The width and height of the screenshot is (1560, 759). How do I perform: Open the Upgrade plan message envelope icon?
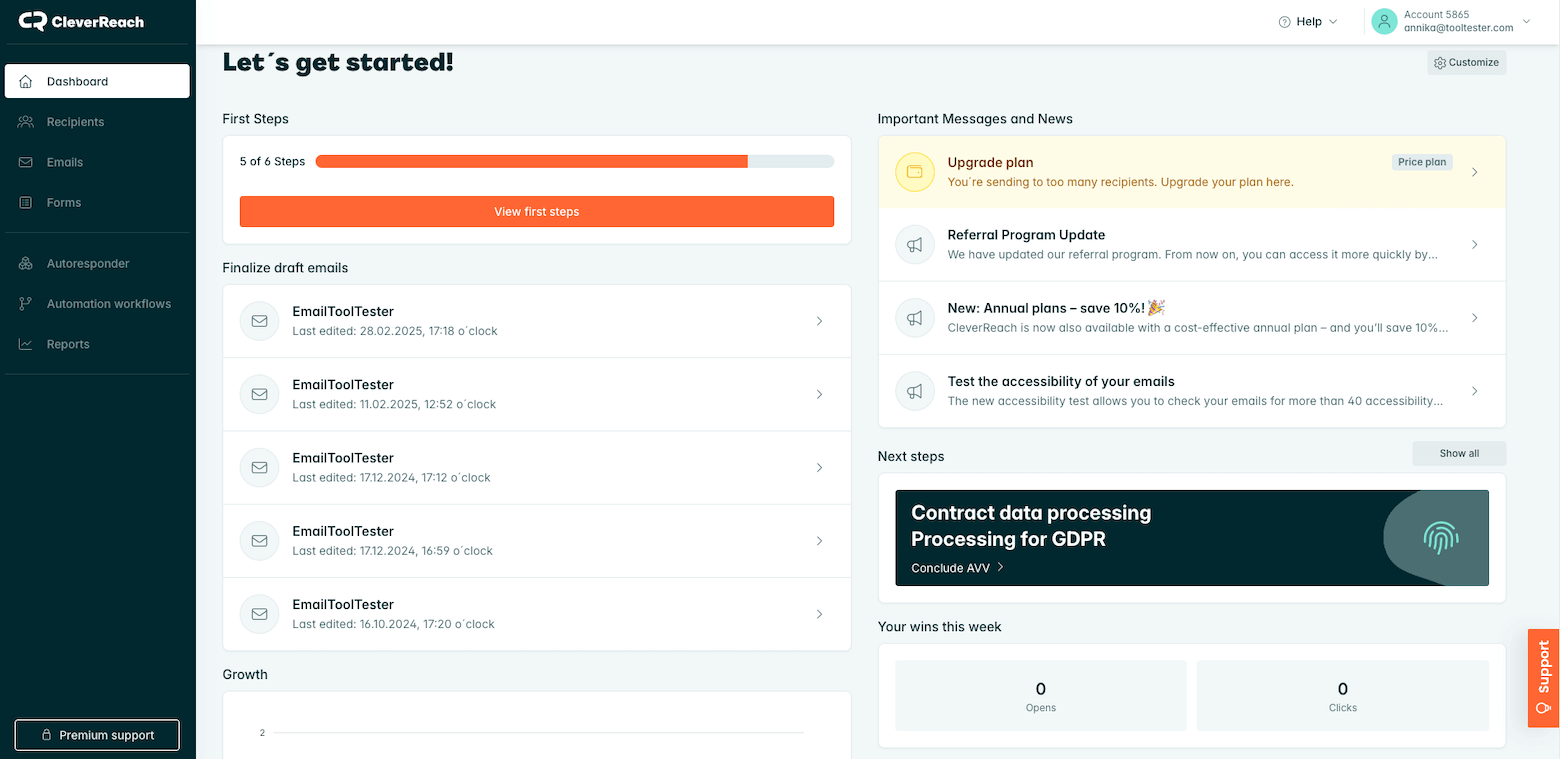pos(914,171)
